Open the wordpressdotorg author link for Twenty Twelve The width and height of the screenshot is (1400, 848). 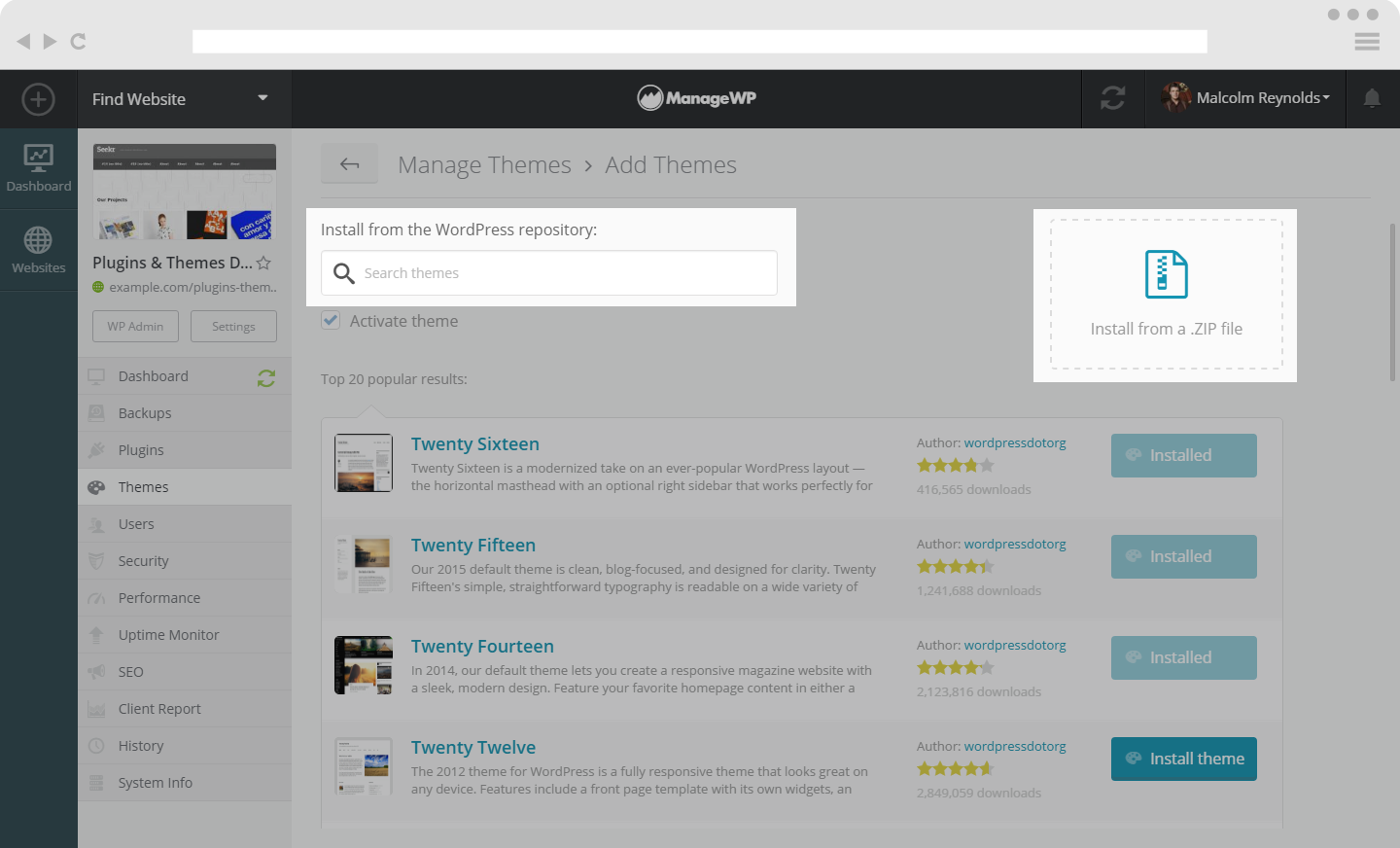[x=1015, y=746]
